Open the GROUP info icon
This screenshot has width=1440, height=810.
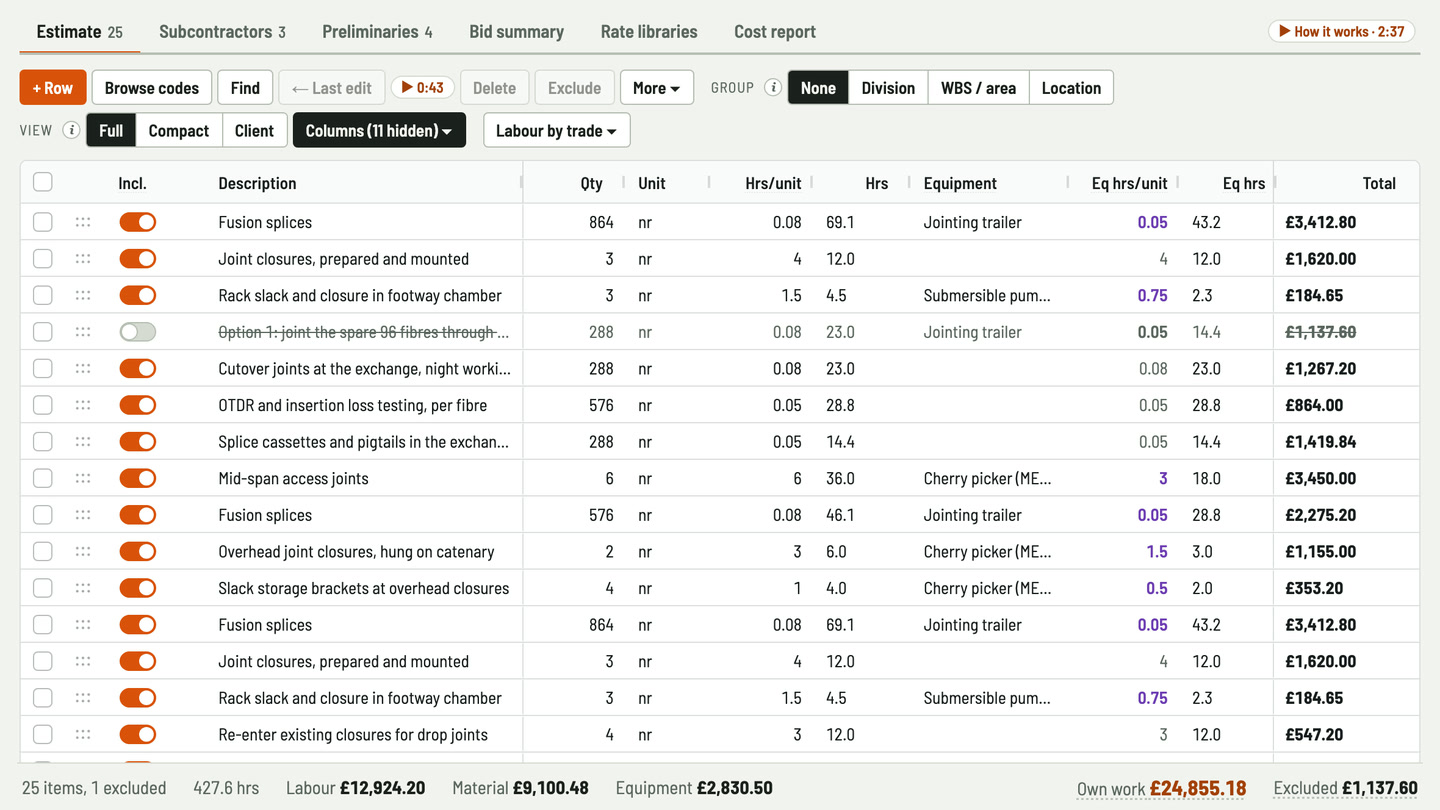[773, 88]
